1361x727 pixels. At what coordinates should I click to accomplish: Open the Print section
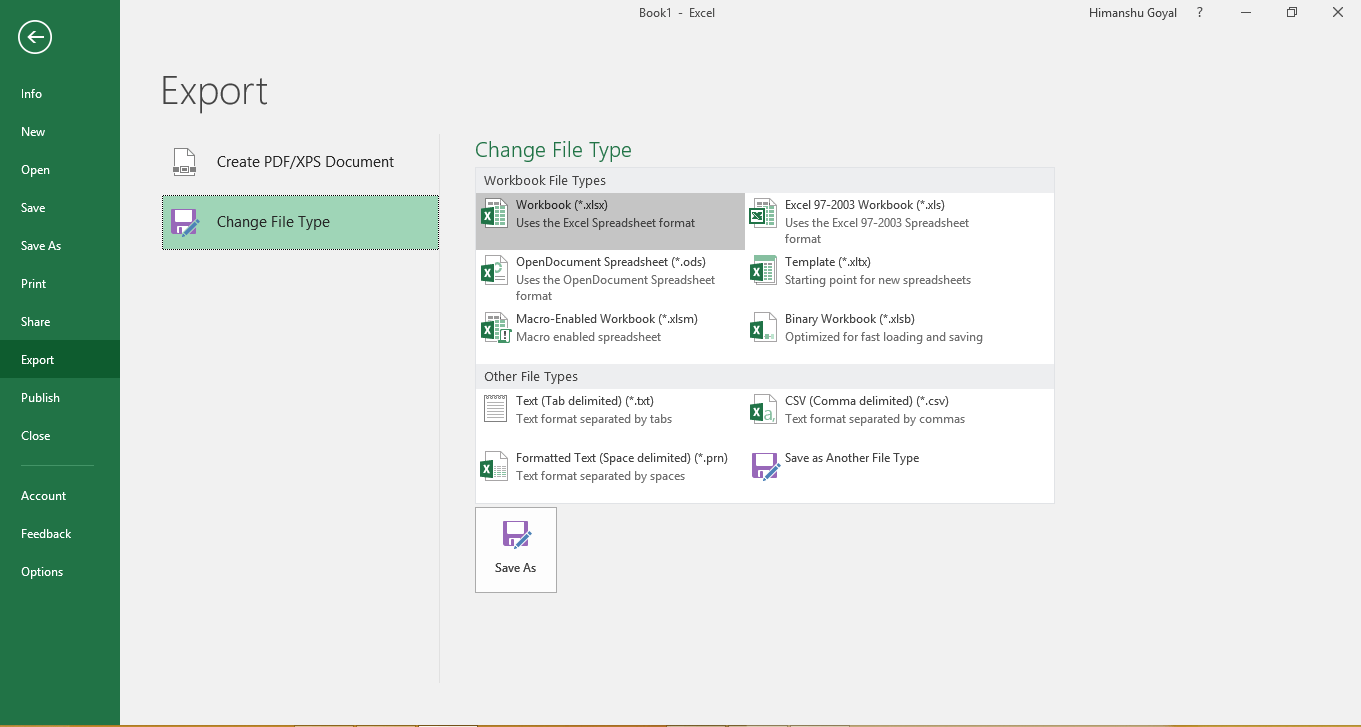coord(33,283)
